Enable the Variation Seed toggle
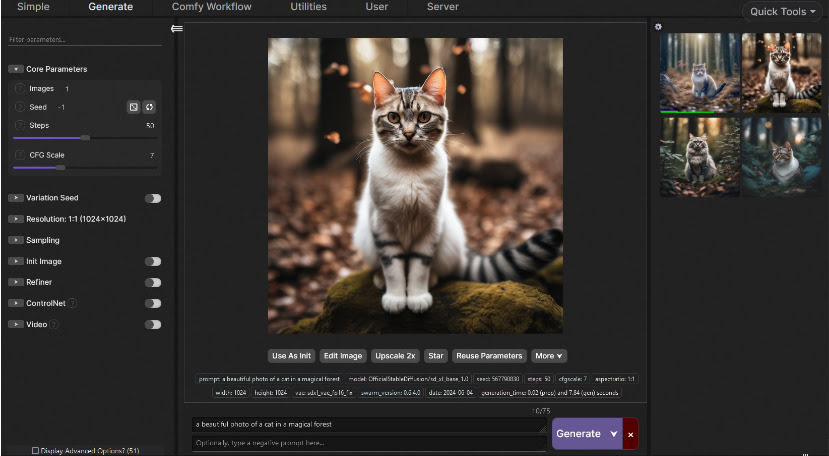Screen dimensions: 829x456 (x=152, y=198)
